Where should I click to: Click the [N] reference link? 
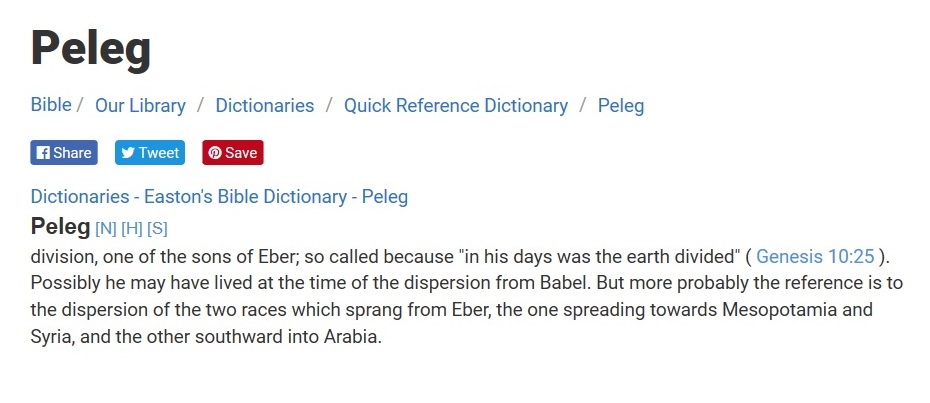(x=106, y=228)
